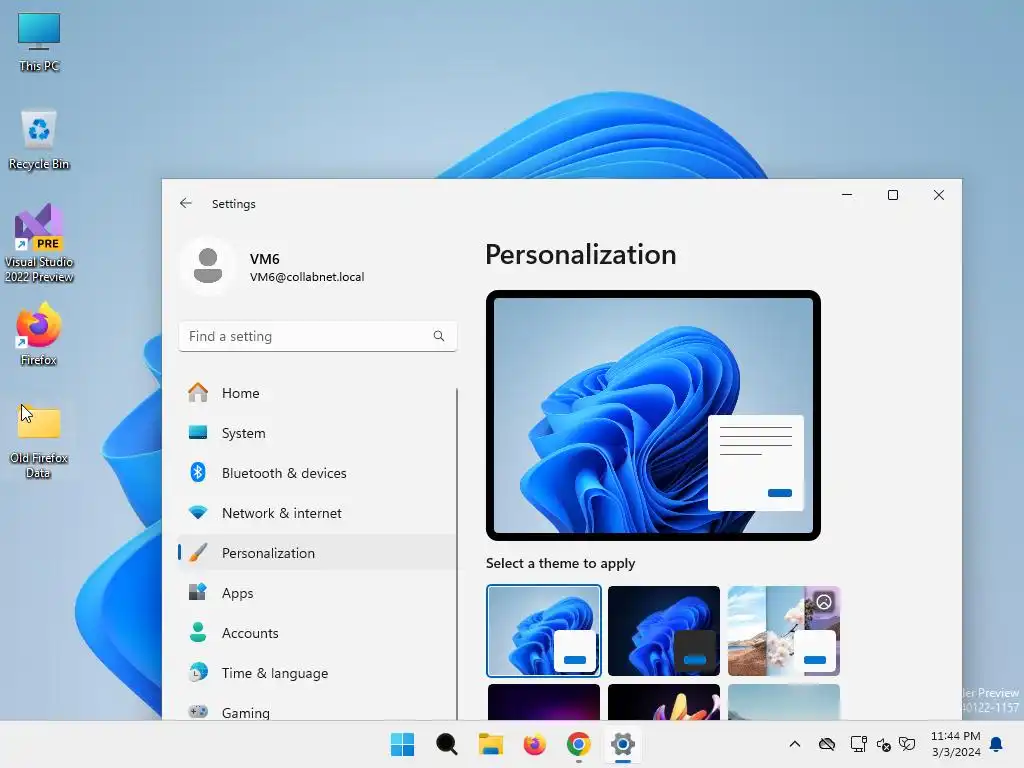Viewport: 1024px width, 768px height.
Task: Select Personalization in sidebar
Action: point(317,553)
